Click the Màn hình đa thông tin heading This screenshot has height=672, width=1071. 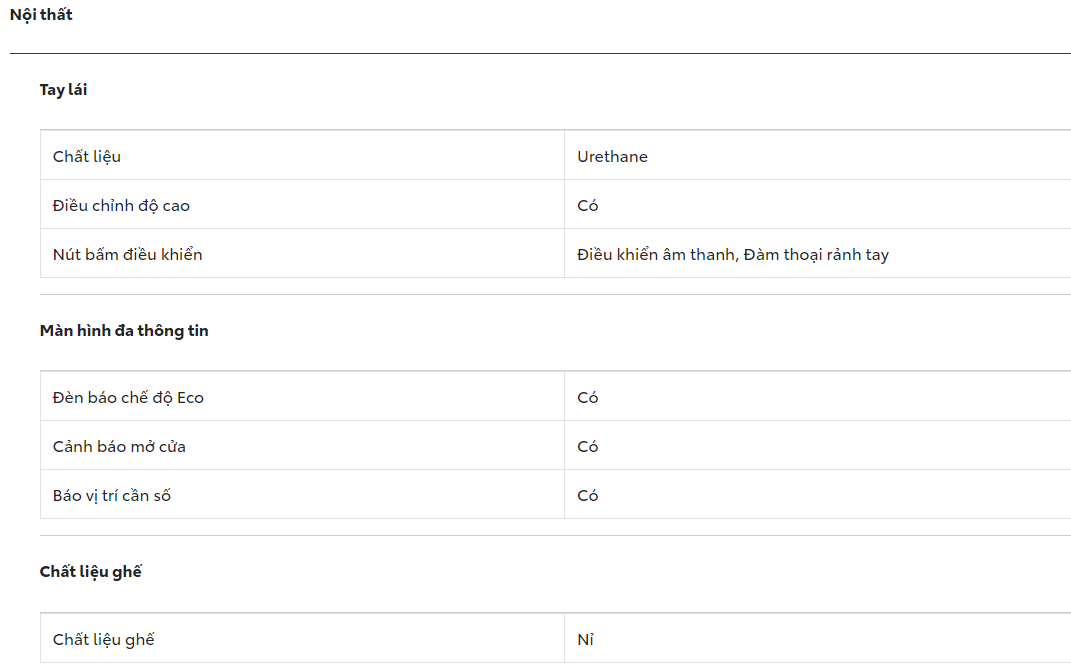pyautogui.click(x=124, y=331)
